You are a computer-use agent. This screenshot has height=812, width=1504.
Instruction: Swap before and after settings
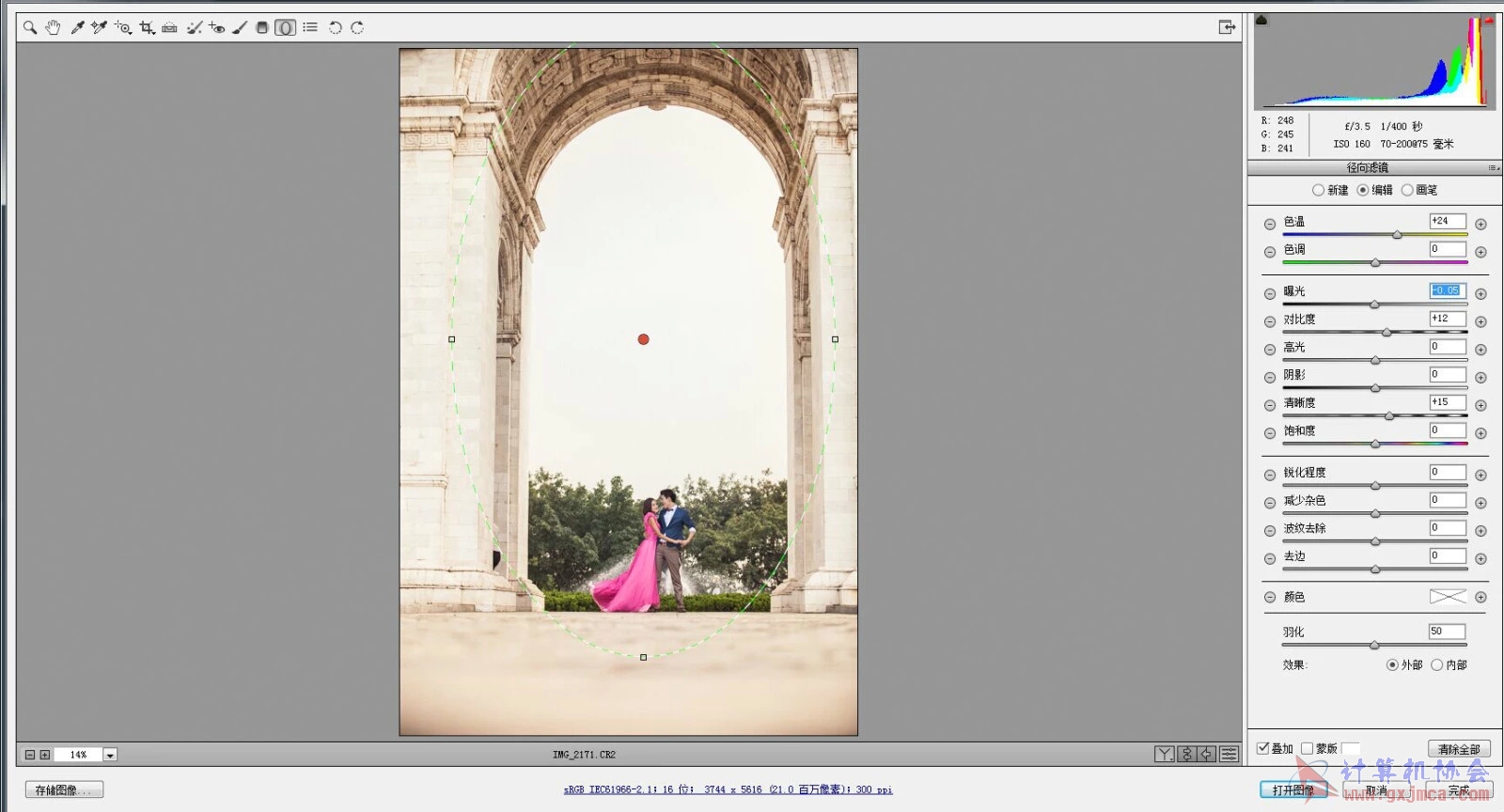pos(1186,754)
